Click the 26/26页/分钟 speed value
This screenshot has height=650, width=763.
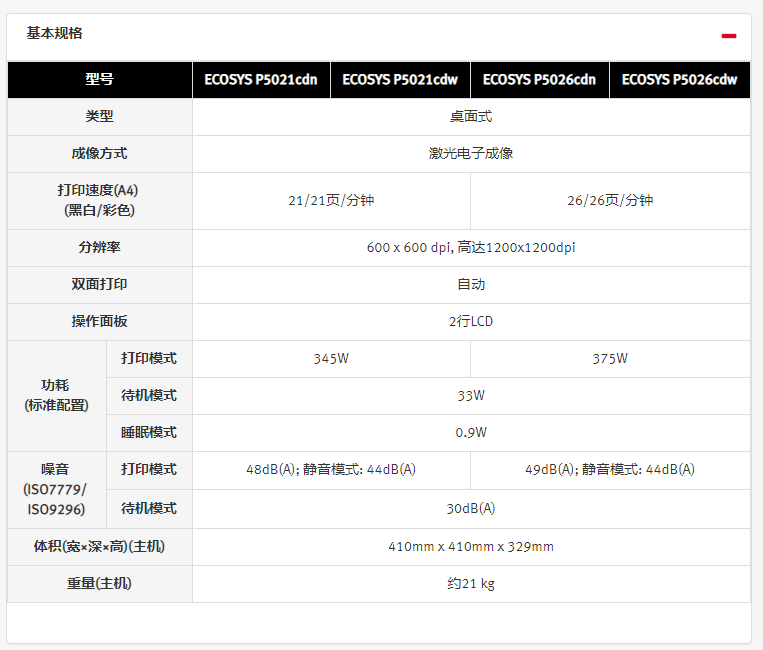click(610, 200)
